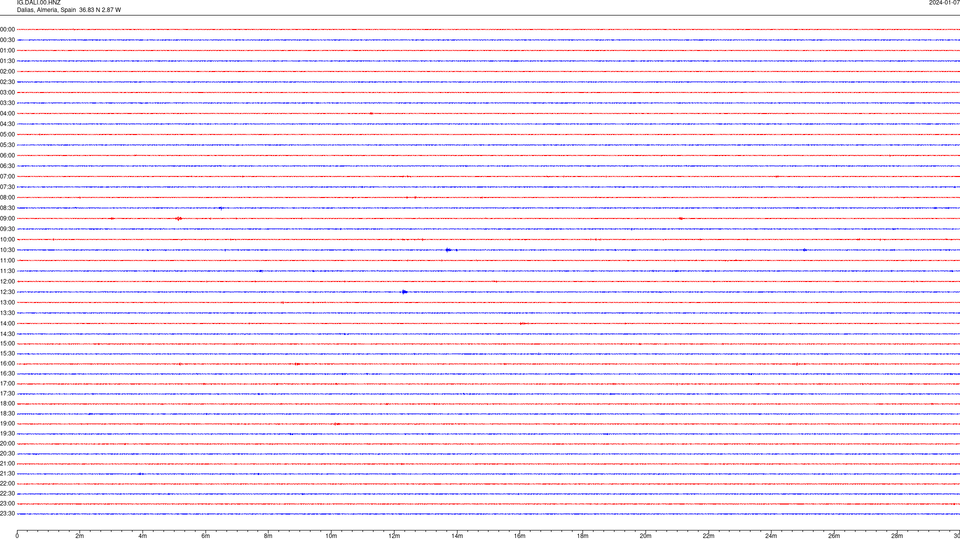Select the 01:00 trace time label
The image size is (960, 540).
pos(7,51)
